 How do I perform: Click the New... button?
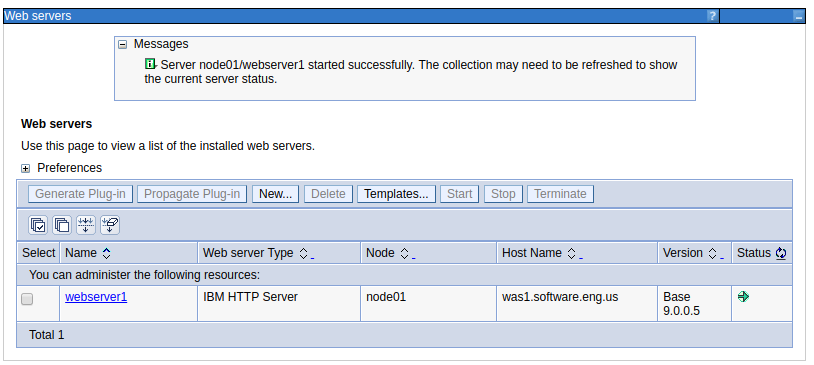click(x=276, y=194)
